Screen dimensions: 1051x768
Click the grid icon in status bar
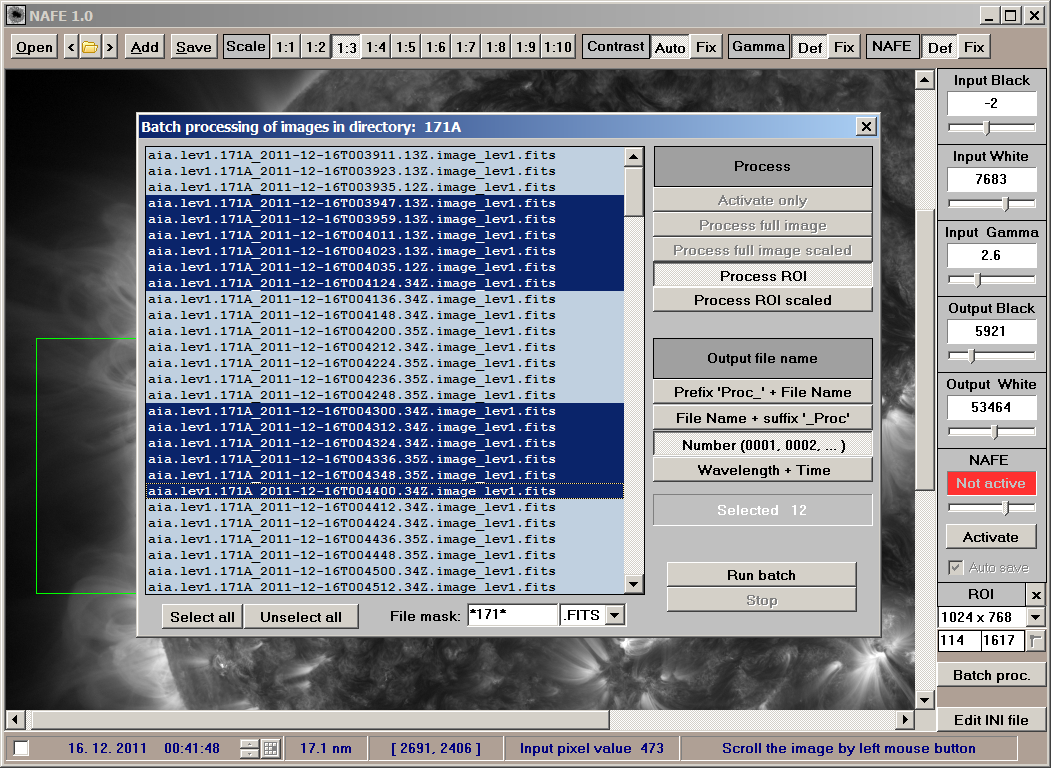coord(270,748)
